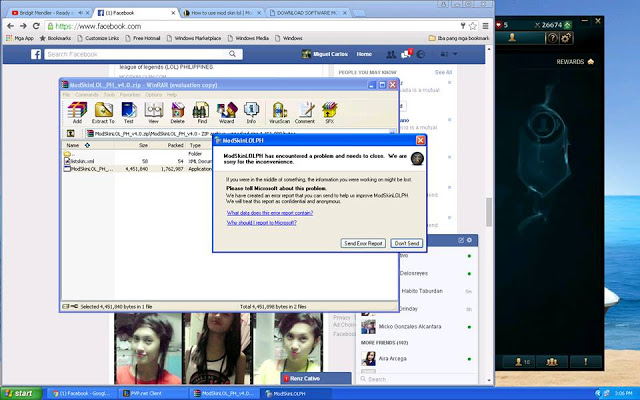The image size is (640, 400).
Task: Open the Find binoculars tool in WinRAR
Action: click(202, 113)
